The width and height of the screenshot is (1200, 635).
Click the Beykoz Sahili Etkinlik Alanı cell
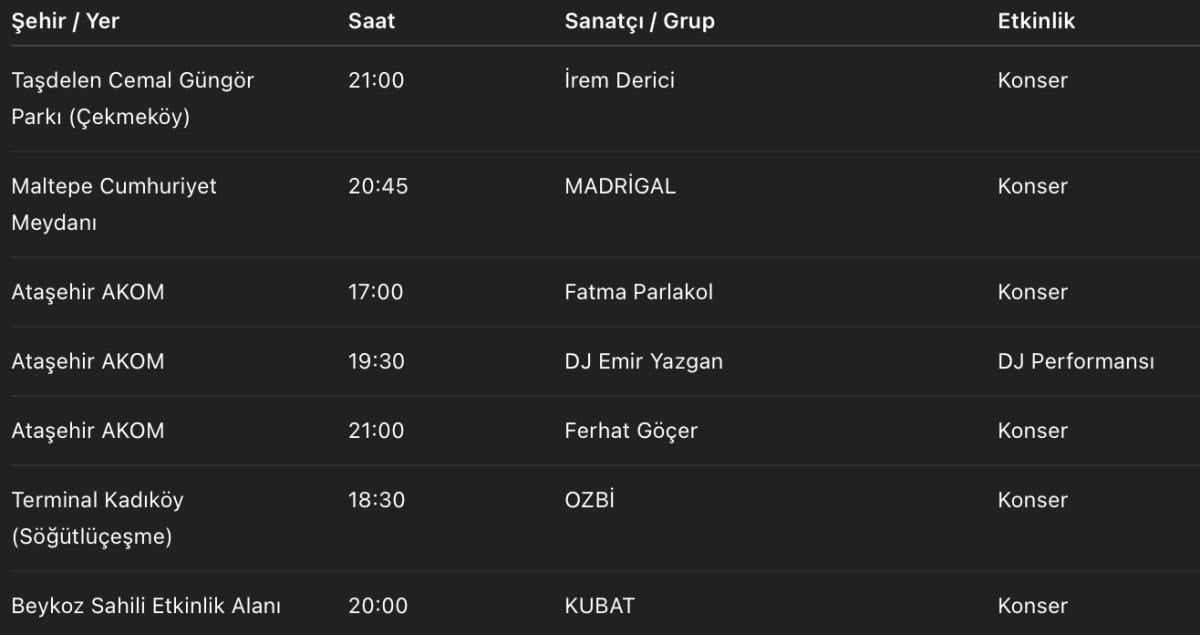146,606
